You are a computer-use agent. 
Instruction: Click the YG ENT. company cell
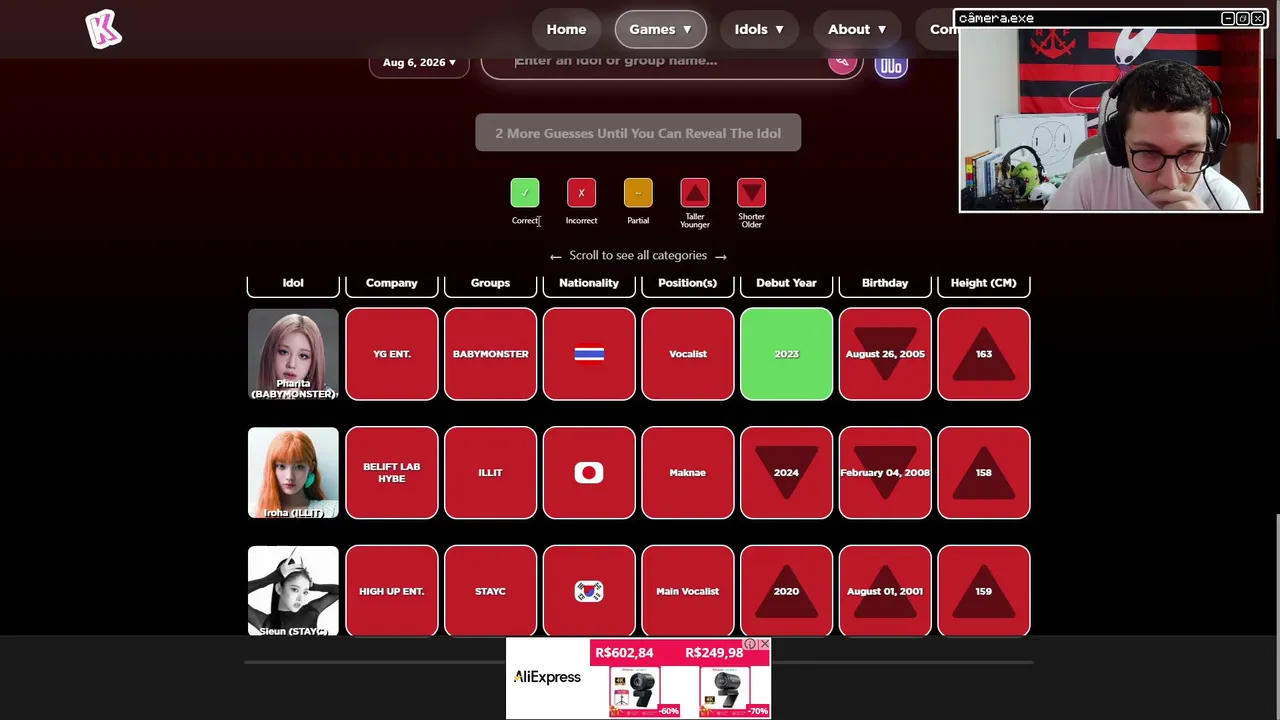392,354
